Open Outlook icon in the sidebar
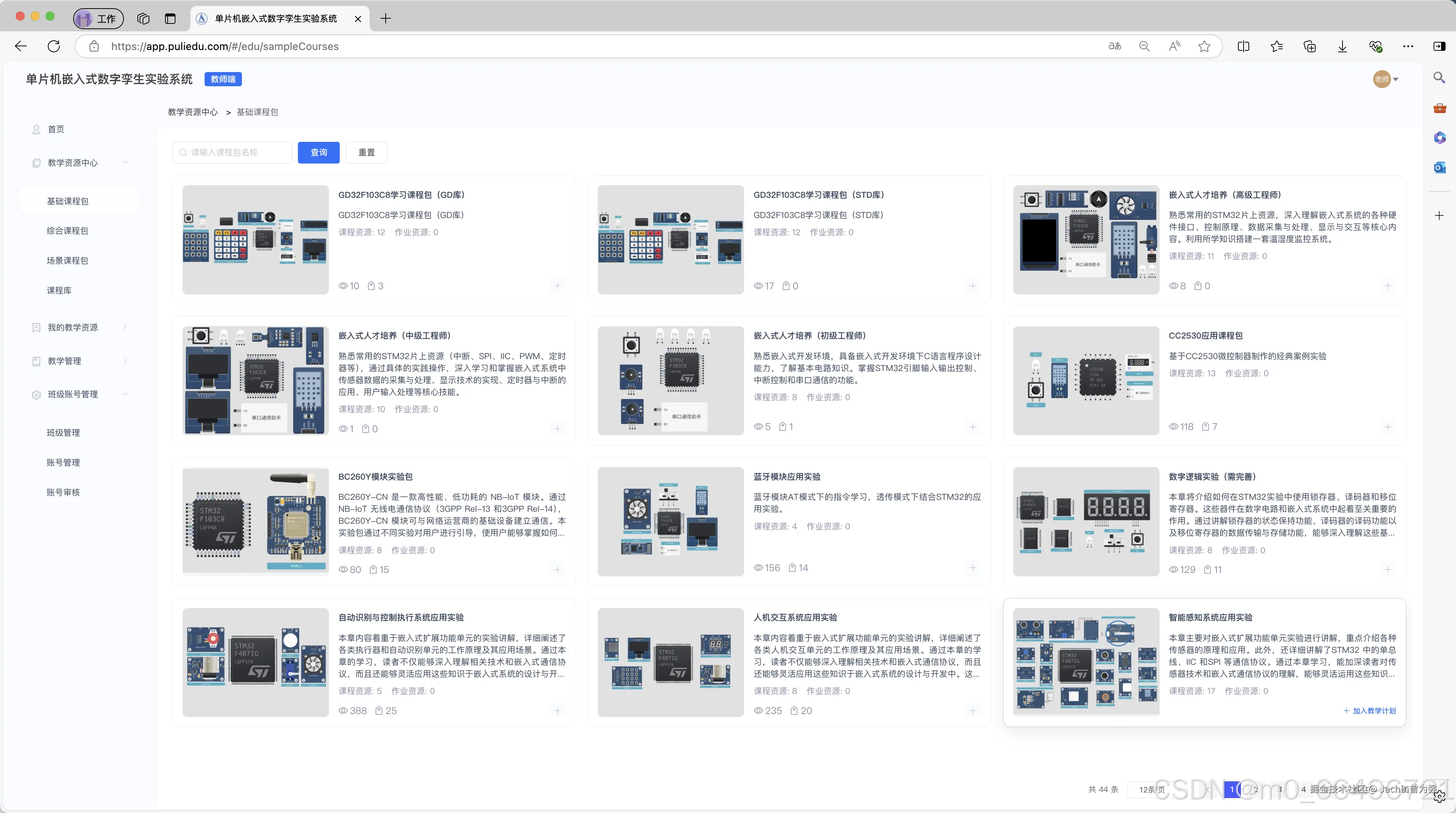 tap(1439, 167)
